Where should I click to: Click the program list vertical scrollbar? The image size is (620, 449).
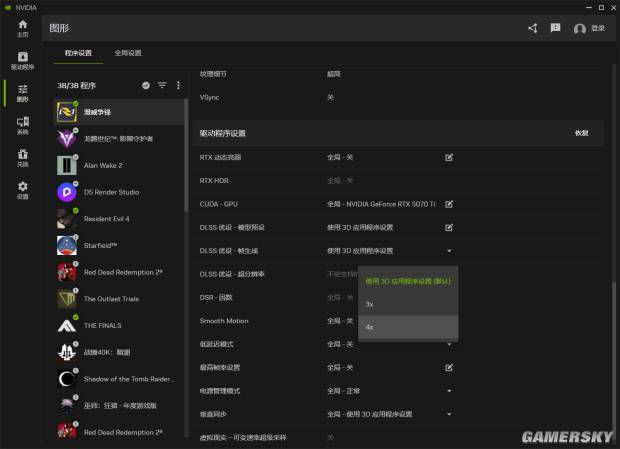click(186, 155)
